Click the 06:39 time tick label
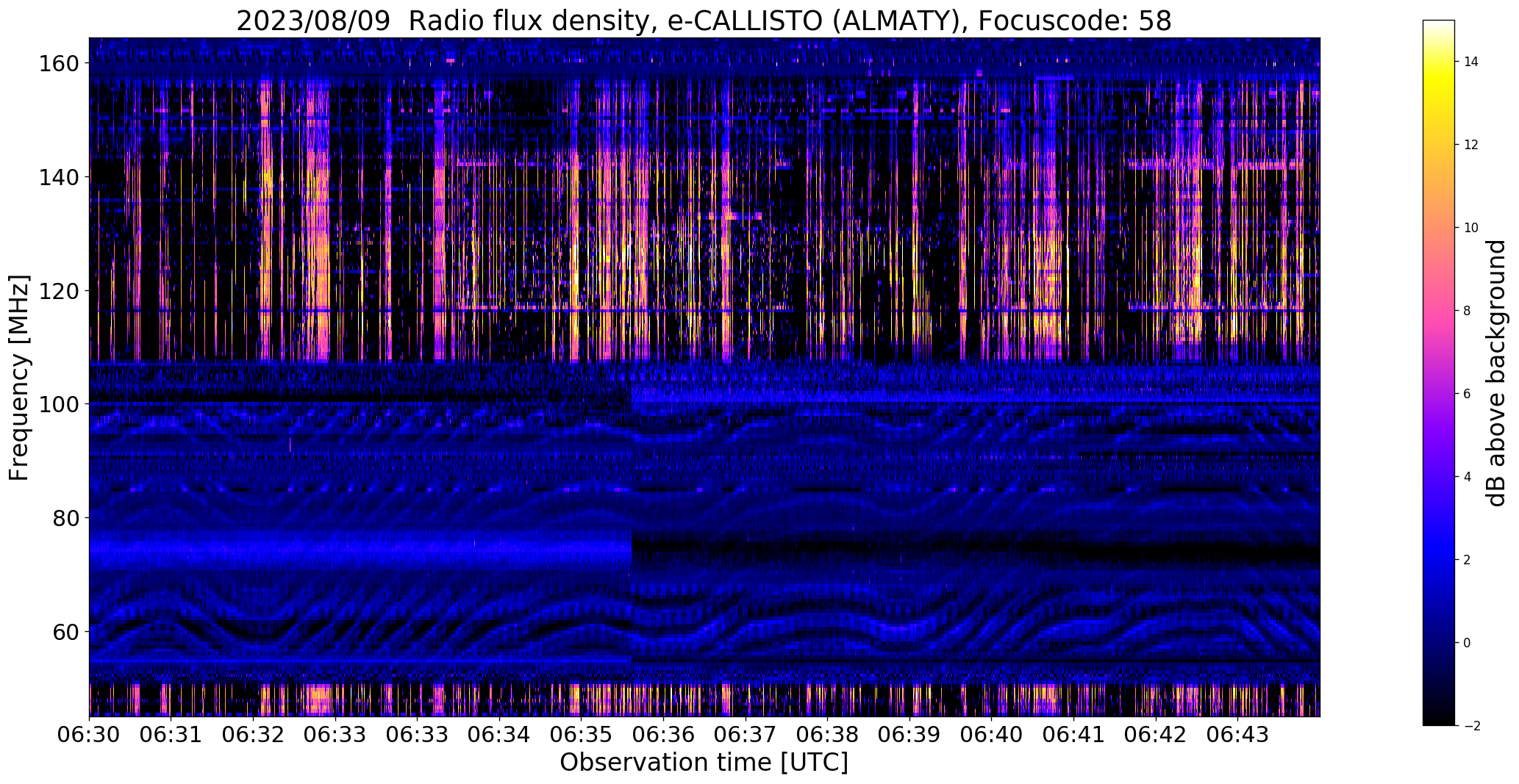This screenshot has height=784, width=1519. pyautogui.click(x=910, y=735)
